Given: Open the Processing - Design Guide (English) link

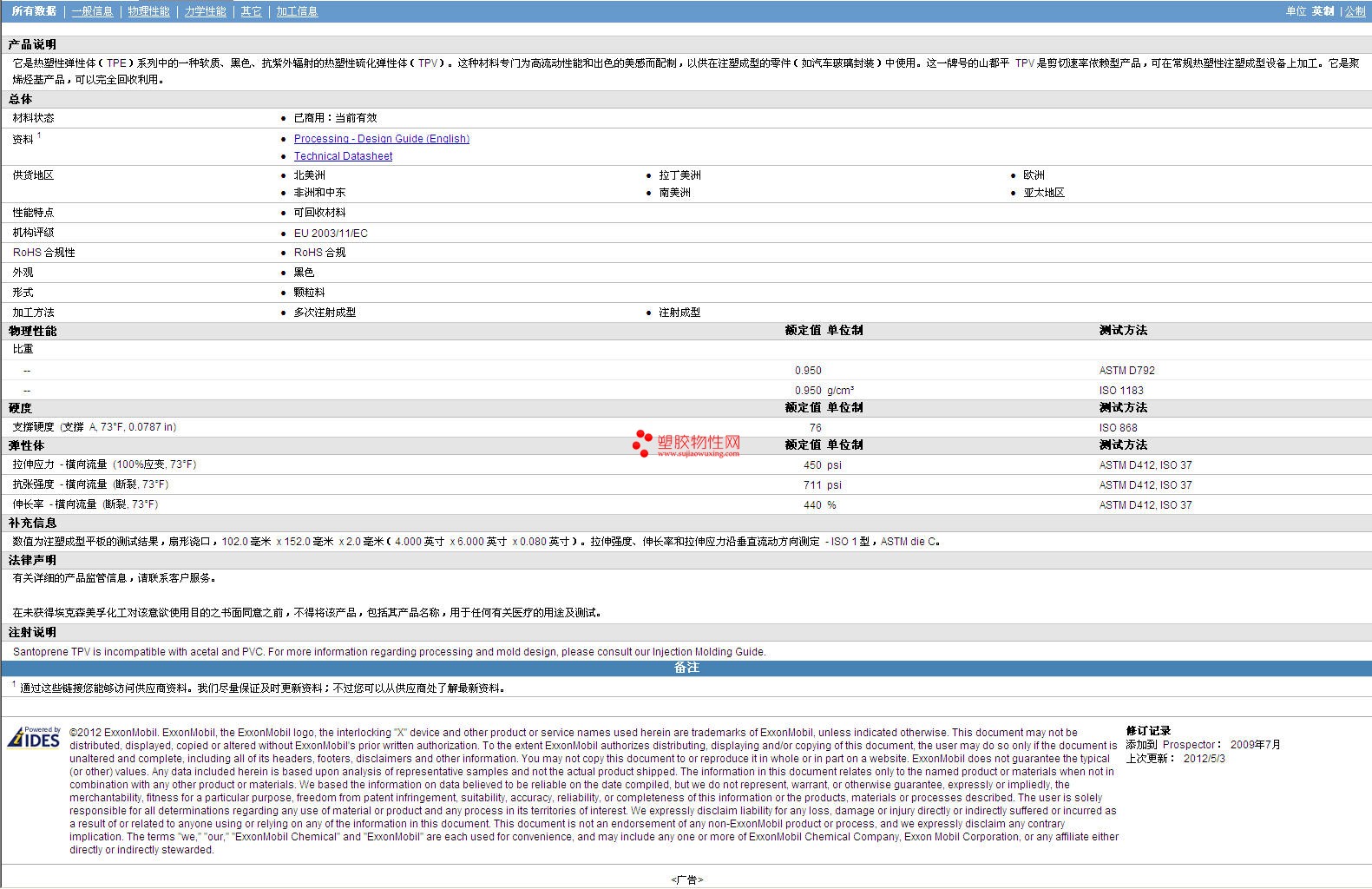Looking at the screenshot, I should [381, 139].
